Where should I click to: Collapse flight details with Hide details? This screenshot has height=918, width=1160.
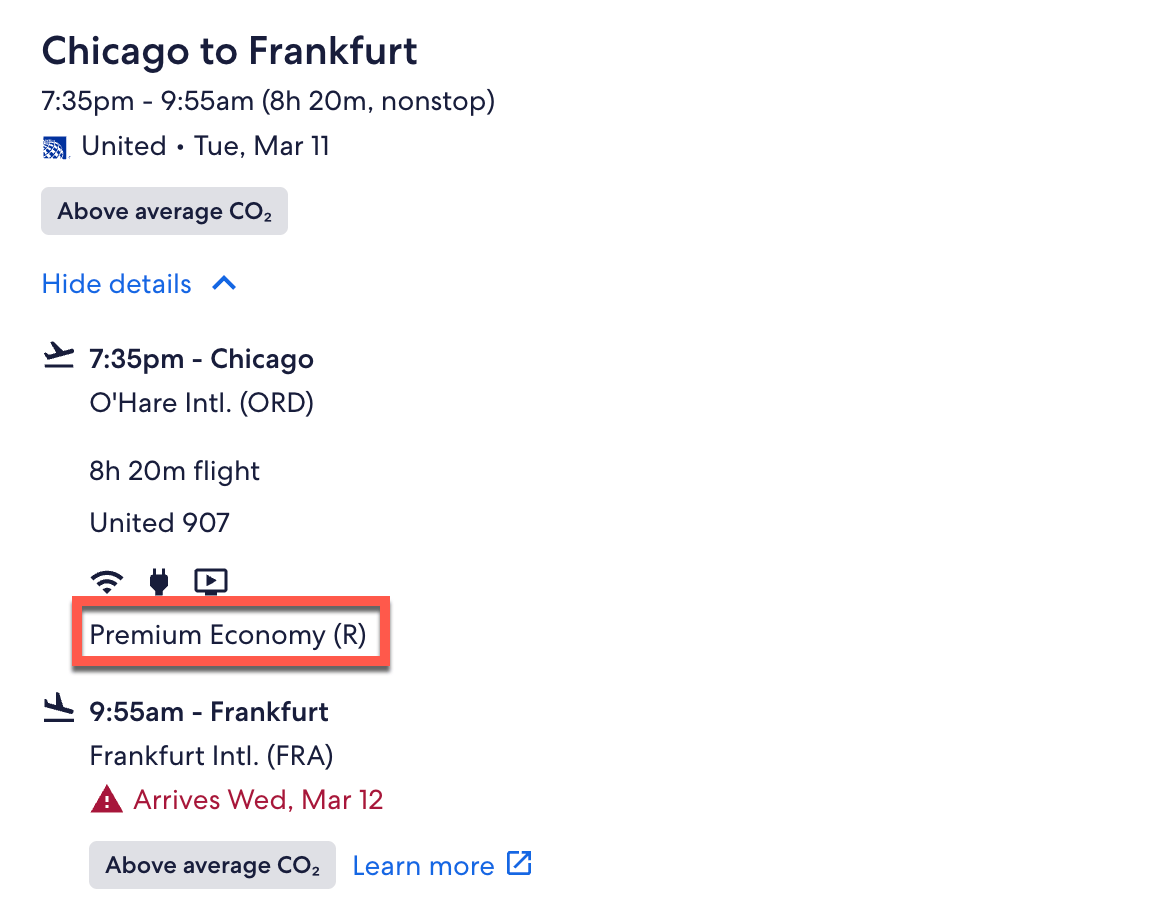click(116, 284)
